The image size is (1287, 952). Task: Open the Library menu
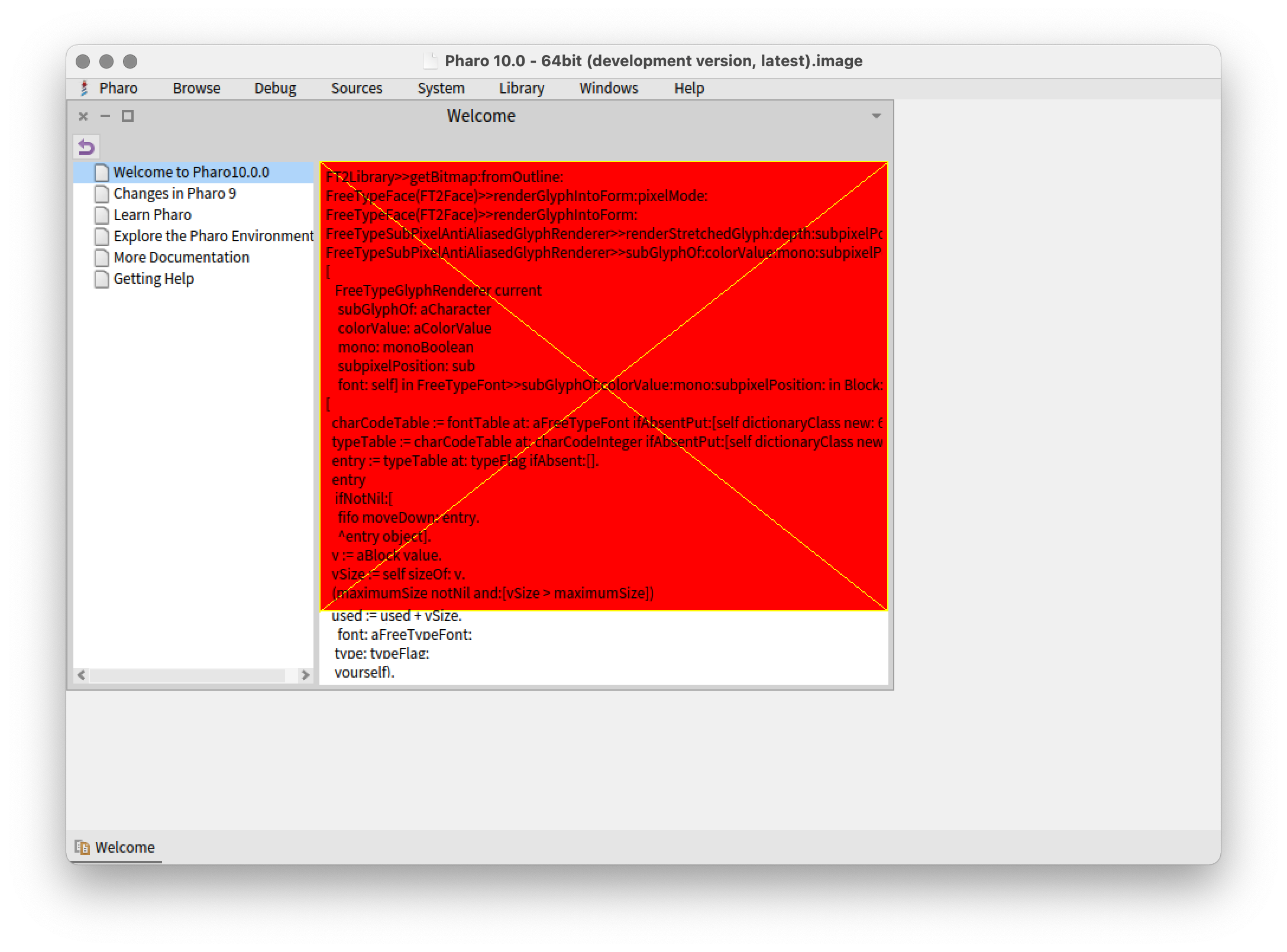[521, 88]
